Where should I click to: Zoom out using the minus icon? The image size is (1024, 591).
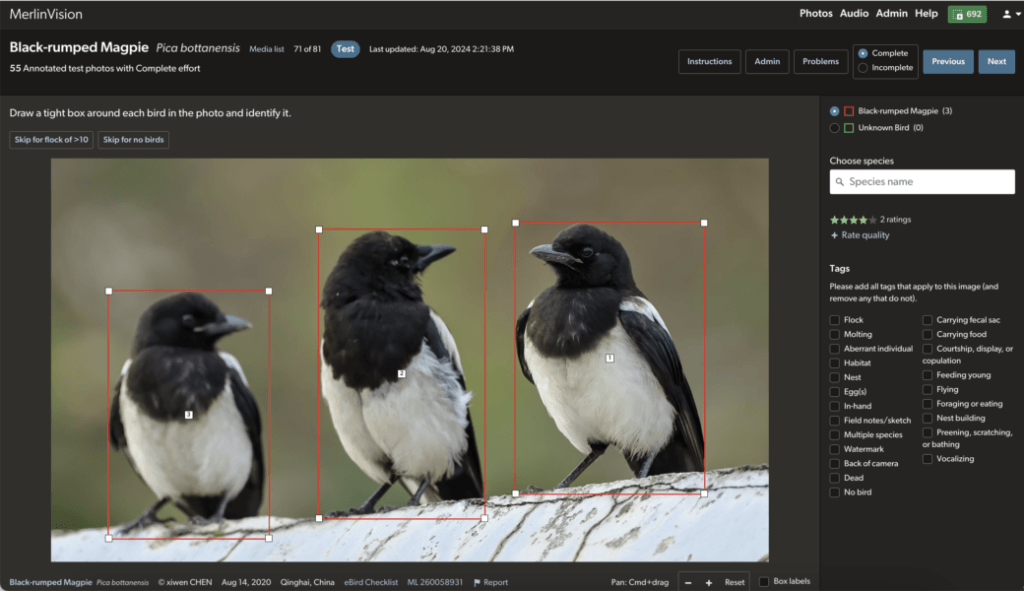(687, 582)
